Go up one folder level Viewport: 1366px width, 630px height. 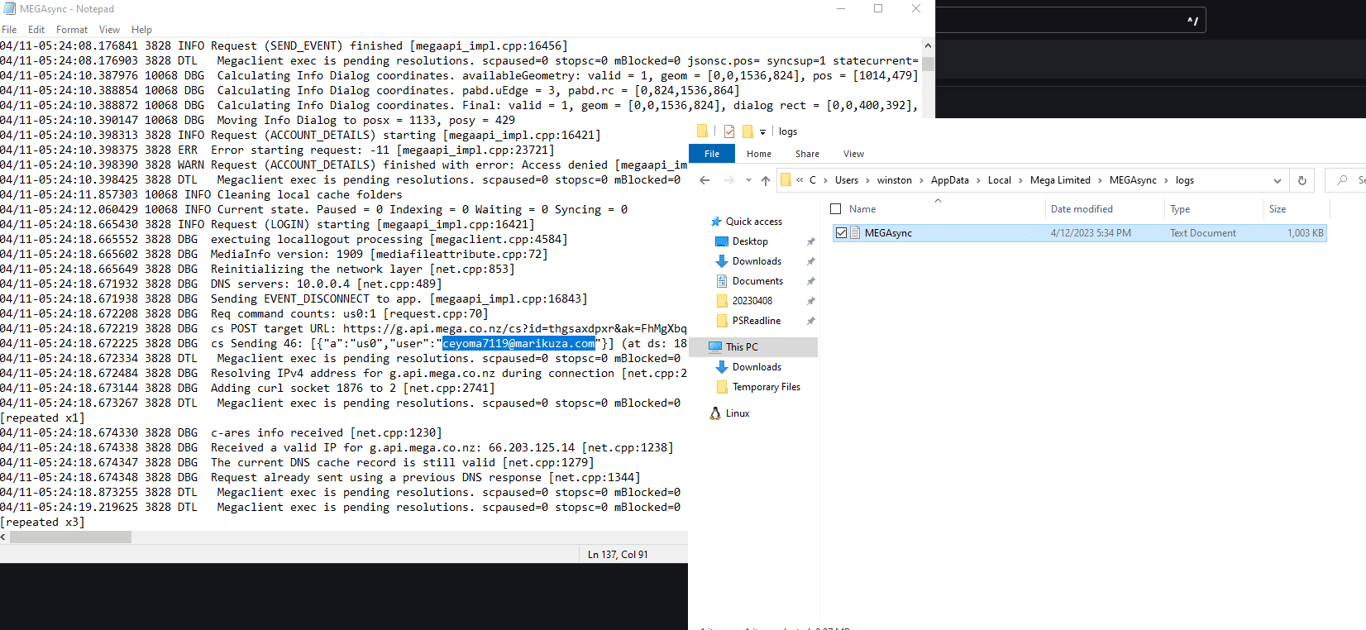click(765, 181)
